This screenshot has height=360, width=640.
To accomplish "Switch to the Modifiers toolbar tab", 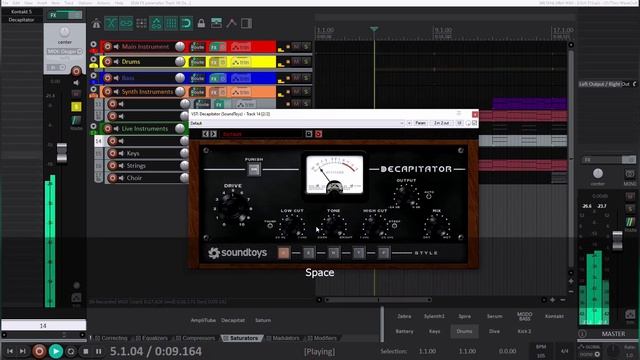I will click(x=322, y=338).
